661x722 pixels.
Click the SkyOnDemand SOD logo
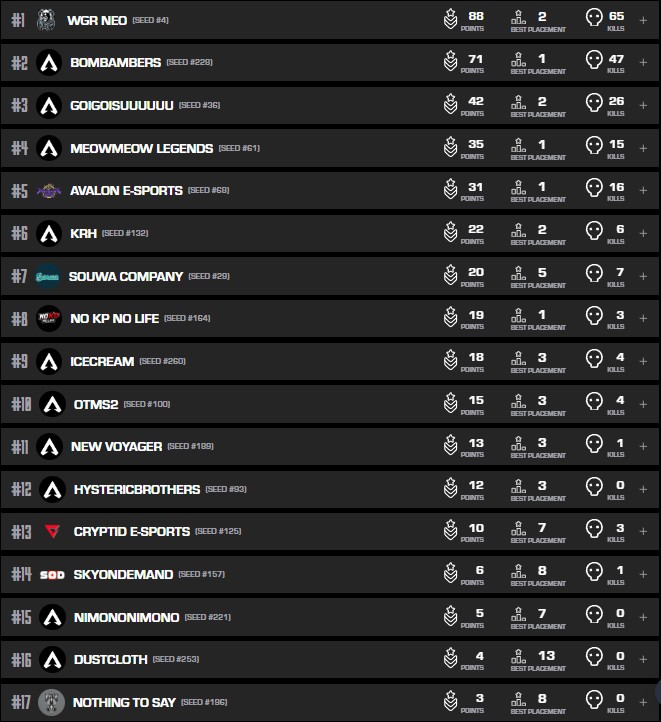[51, 575]
